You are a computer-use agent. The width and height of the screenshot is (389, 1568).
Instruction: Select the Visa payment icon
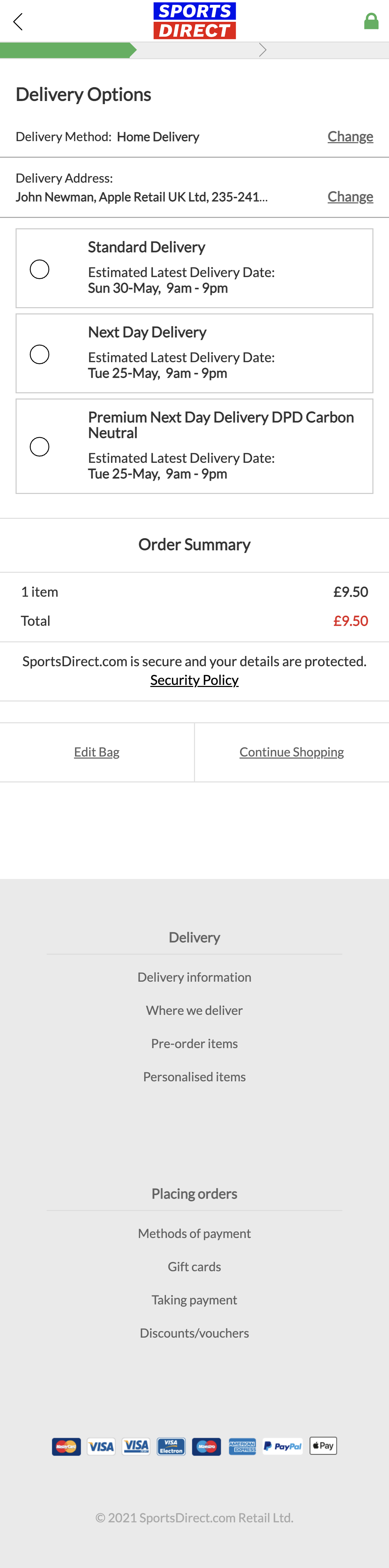[x=101, y=1446]
